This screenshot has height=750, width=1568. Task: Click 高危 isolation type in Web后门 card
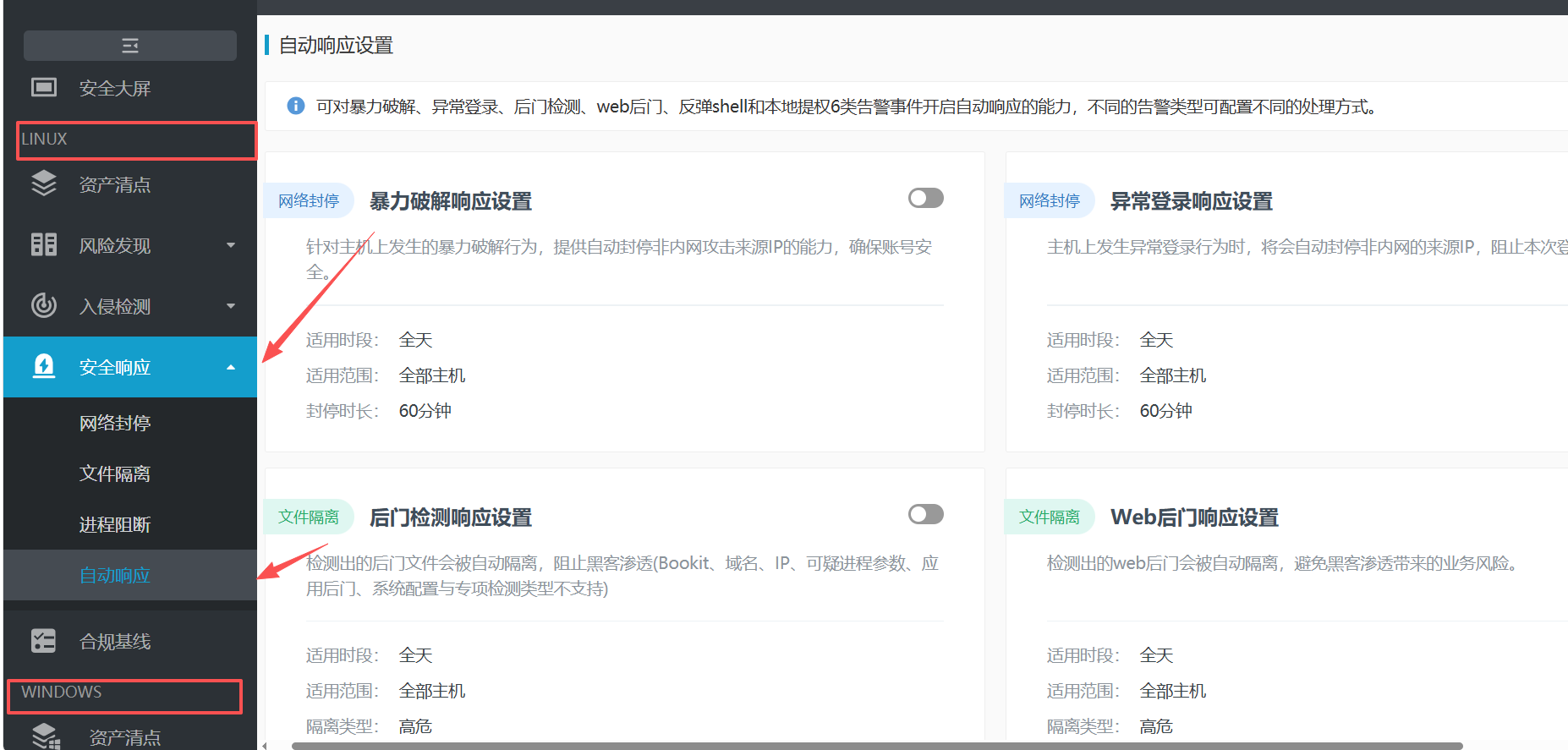point(1157,726)
